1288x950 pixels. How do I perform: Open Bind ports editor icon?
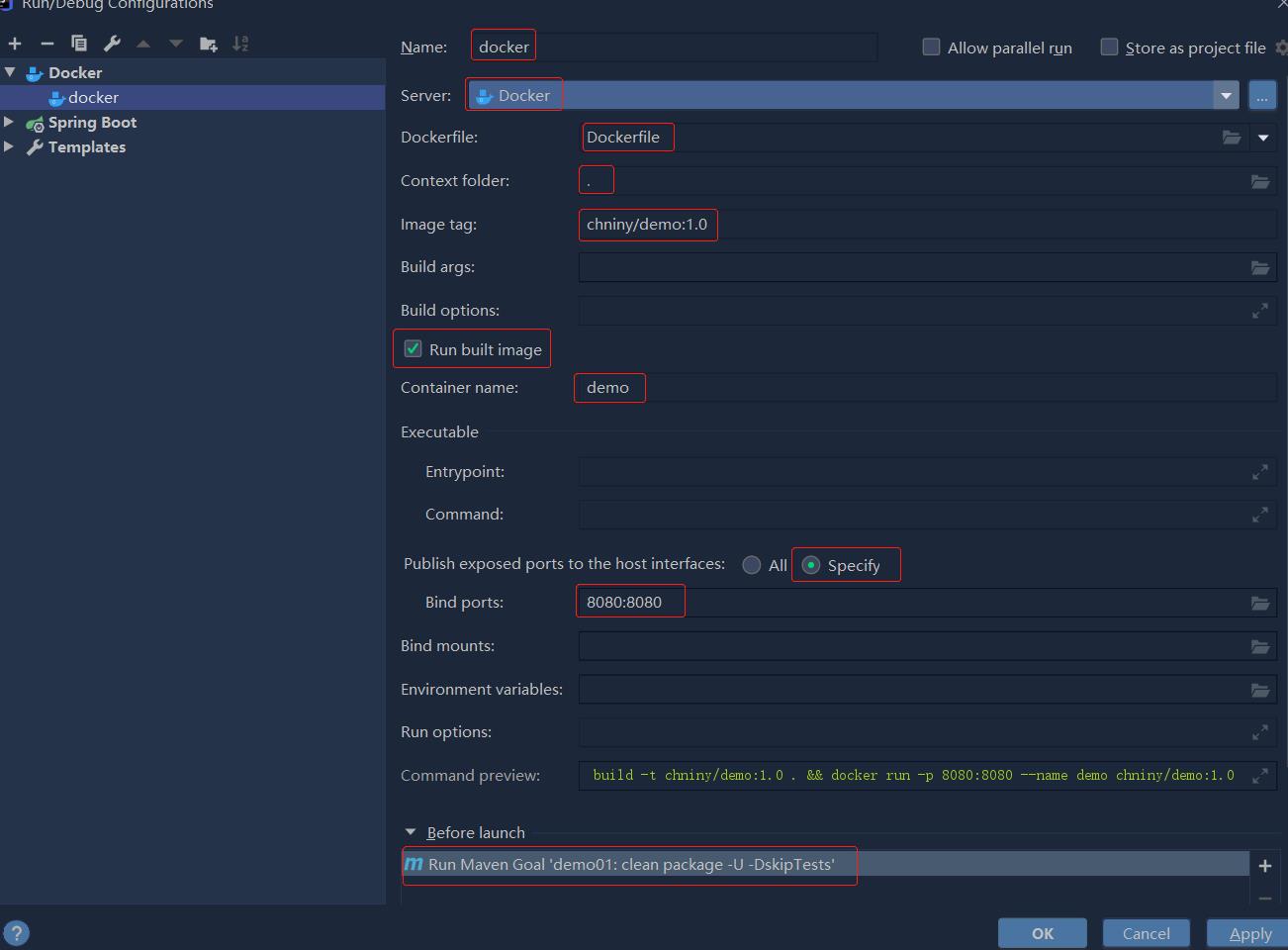coord(1260,603)
